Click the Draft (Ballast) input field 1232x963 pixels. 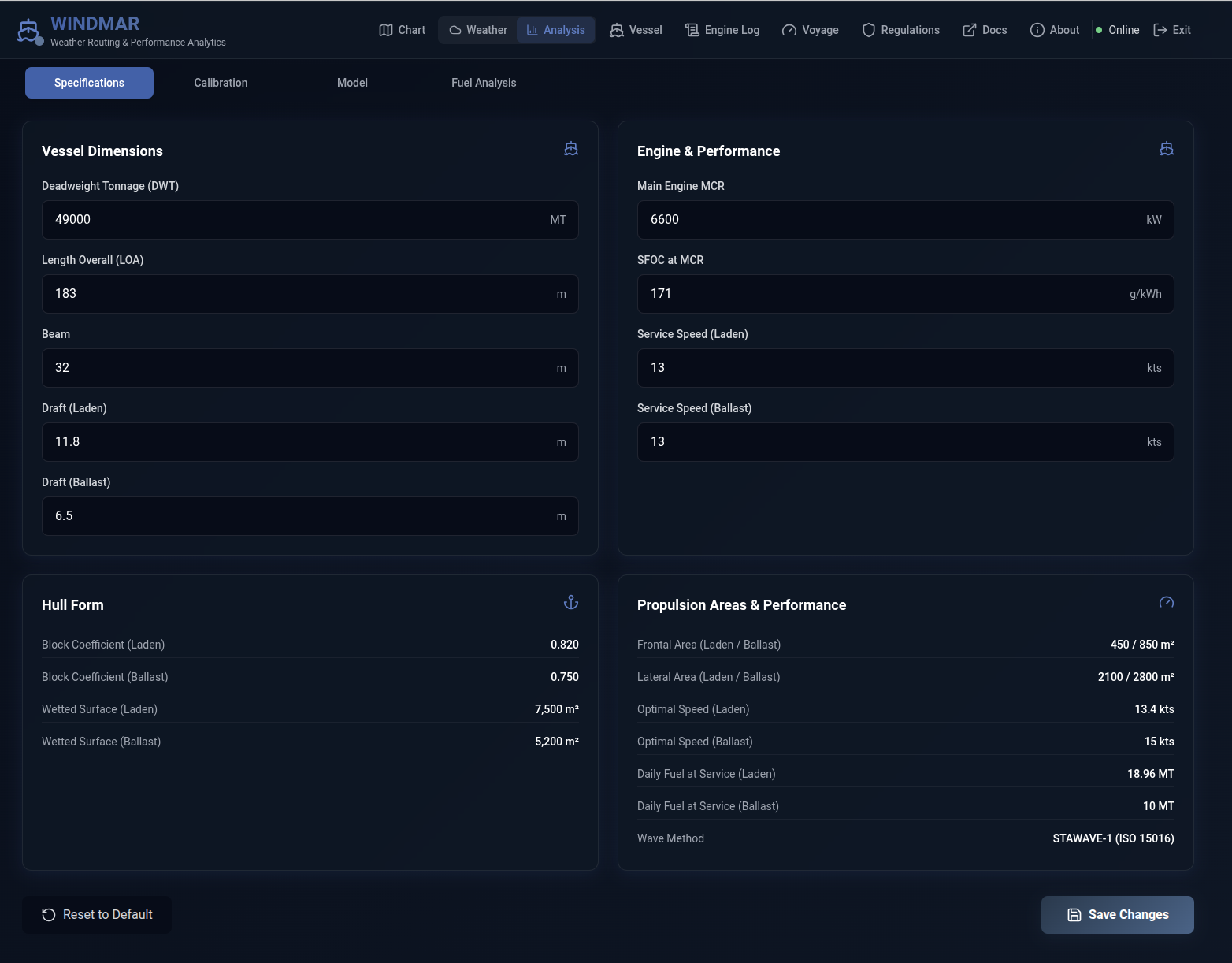coord(299,516)
